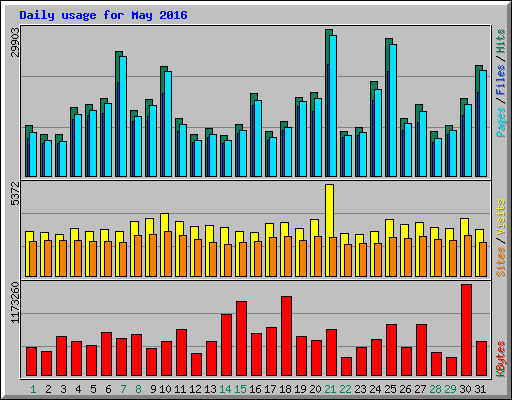Click the chart title 'Daily usage for May 2016'
512x400 pixels.
pyautogui.click(x=103, y=15)
